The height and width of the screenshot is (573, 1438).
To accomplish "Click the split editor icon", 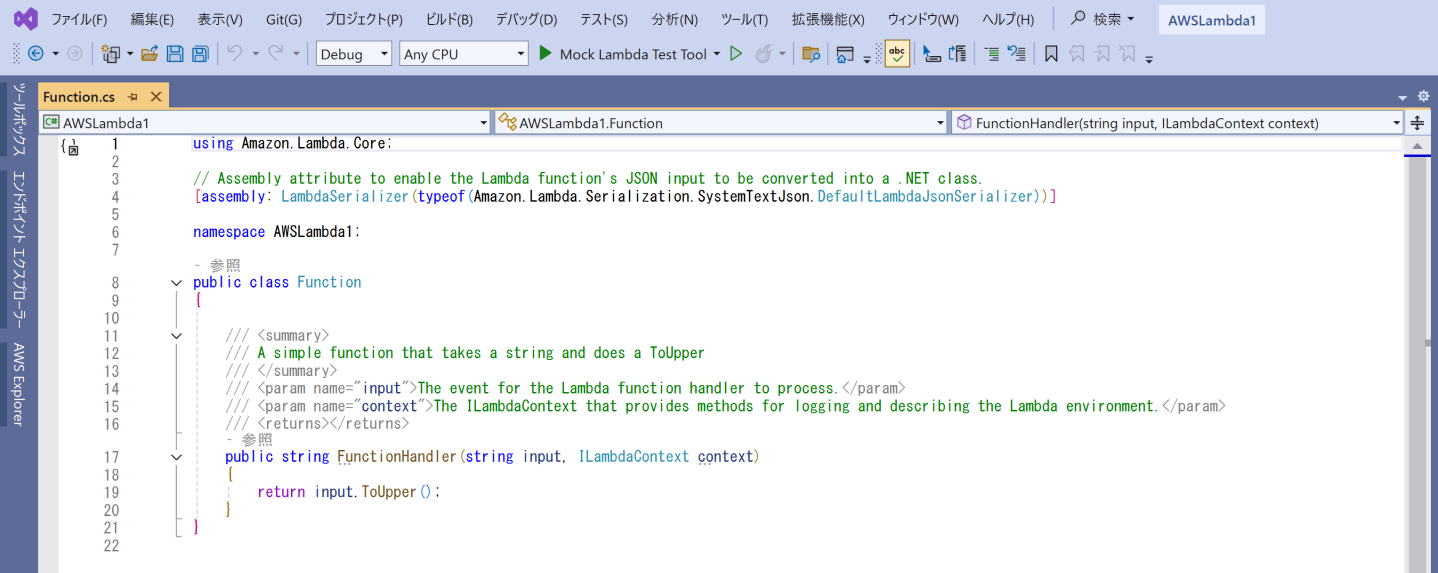I will coord(1417,123).
